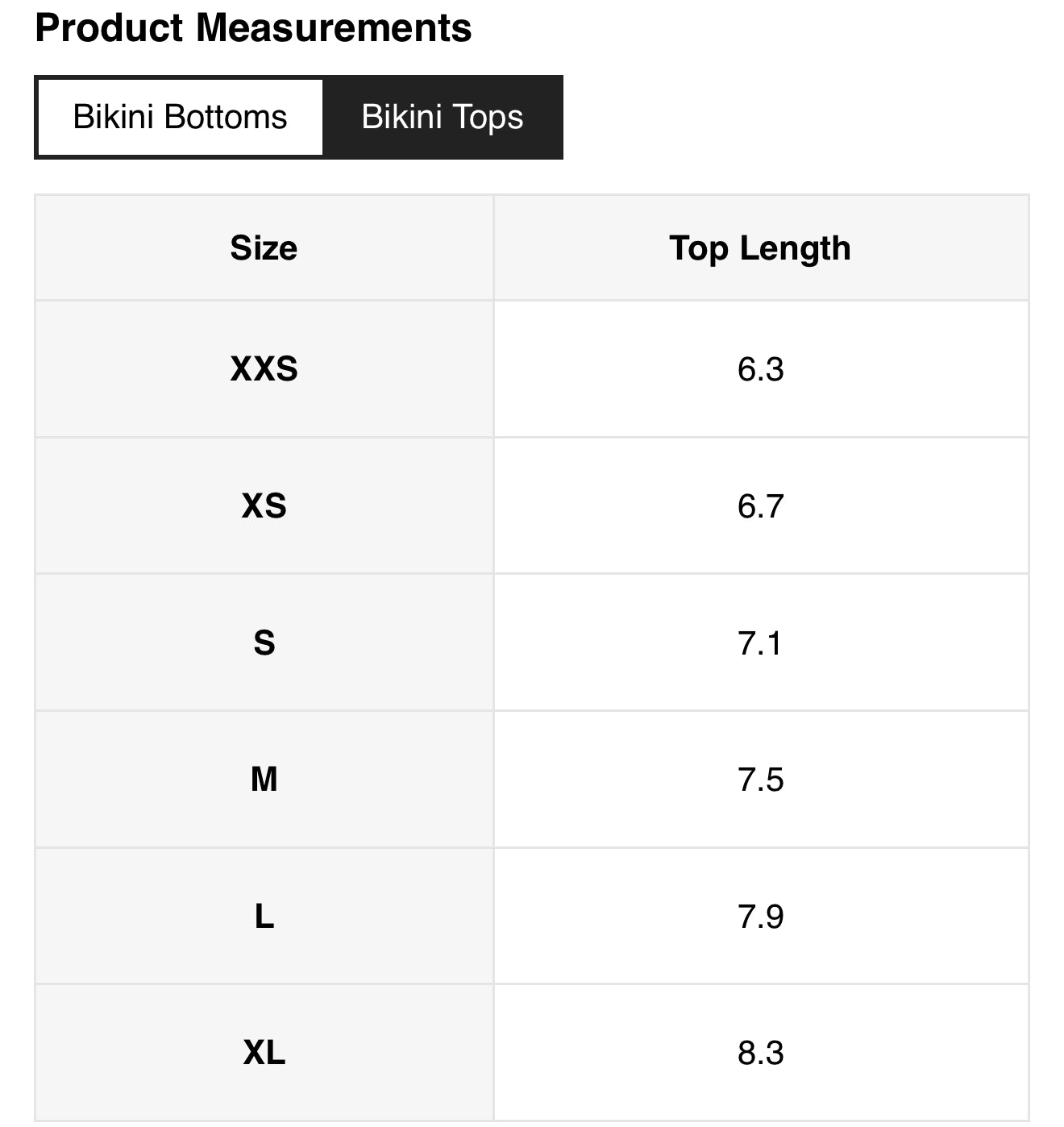Click the word Bottoms in the tab

225,118
